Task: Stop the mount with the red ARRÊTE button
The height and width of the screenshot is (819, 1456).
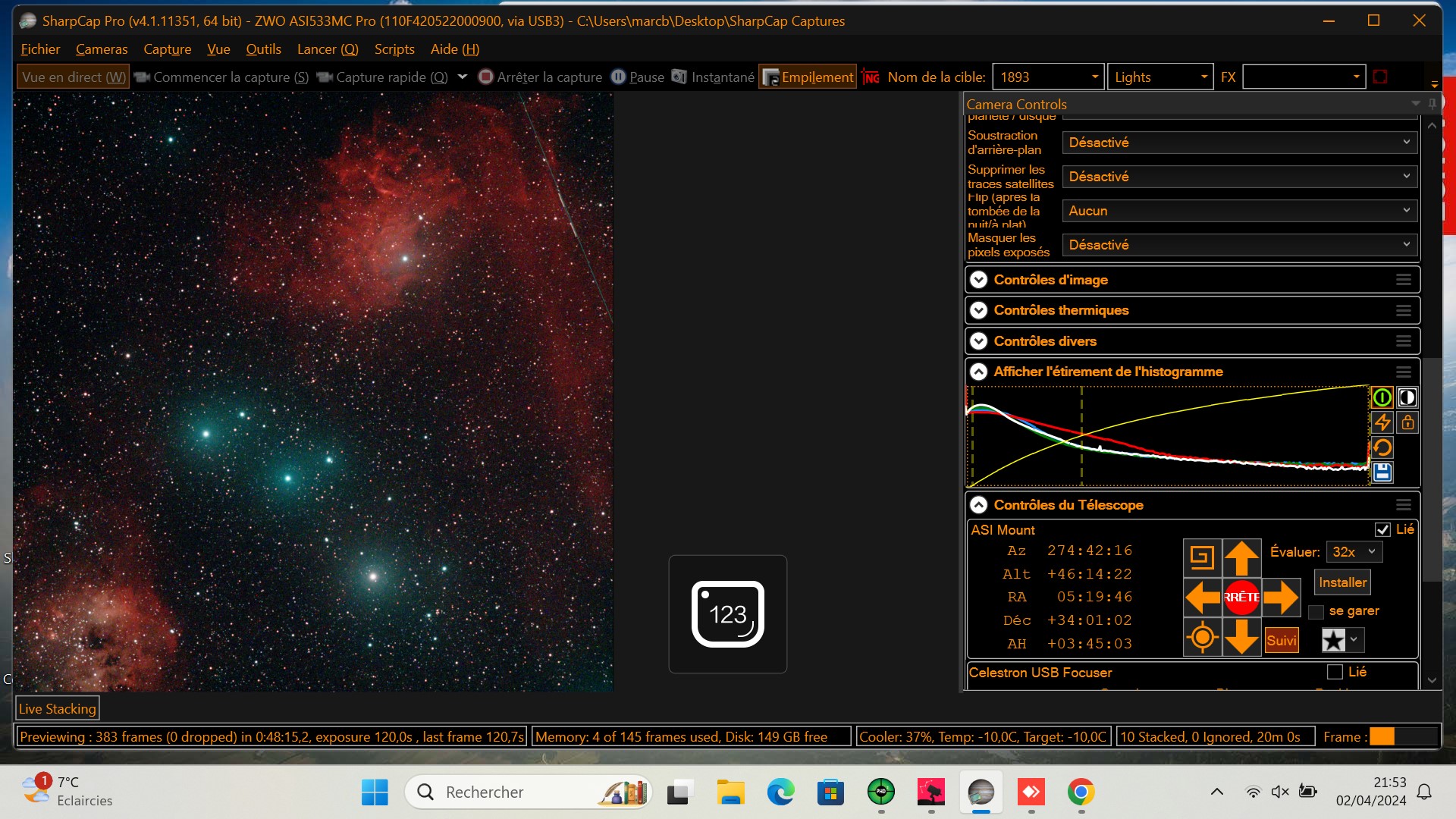Action: [x=1241, y=598]
